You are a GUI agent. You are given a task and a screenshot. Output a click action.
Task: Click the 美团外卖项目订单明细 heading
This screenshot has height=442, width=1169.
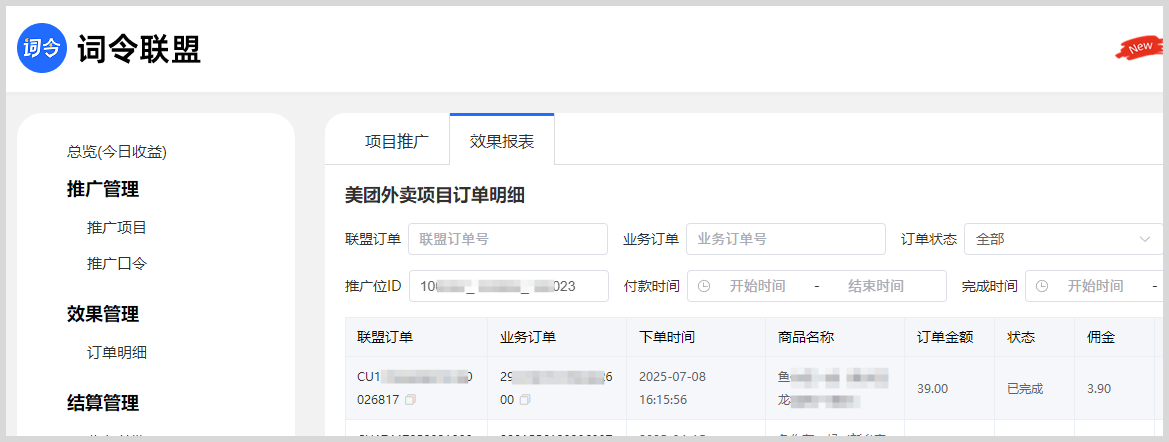pos(435,195)
